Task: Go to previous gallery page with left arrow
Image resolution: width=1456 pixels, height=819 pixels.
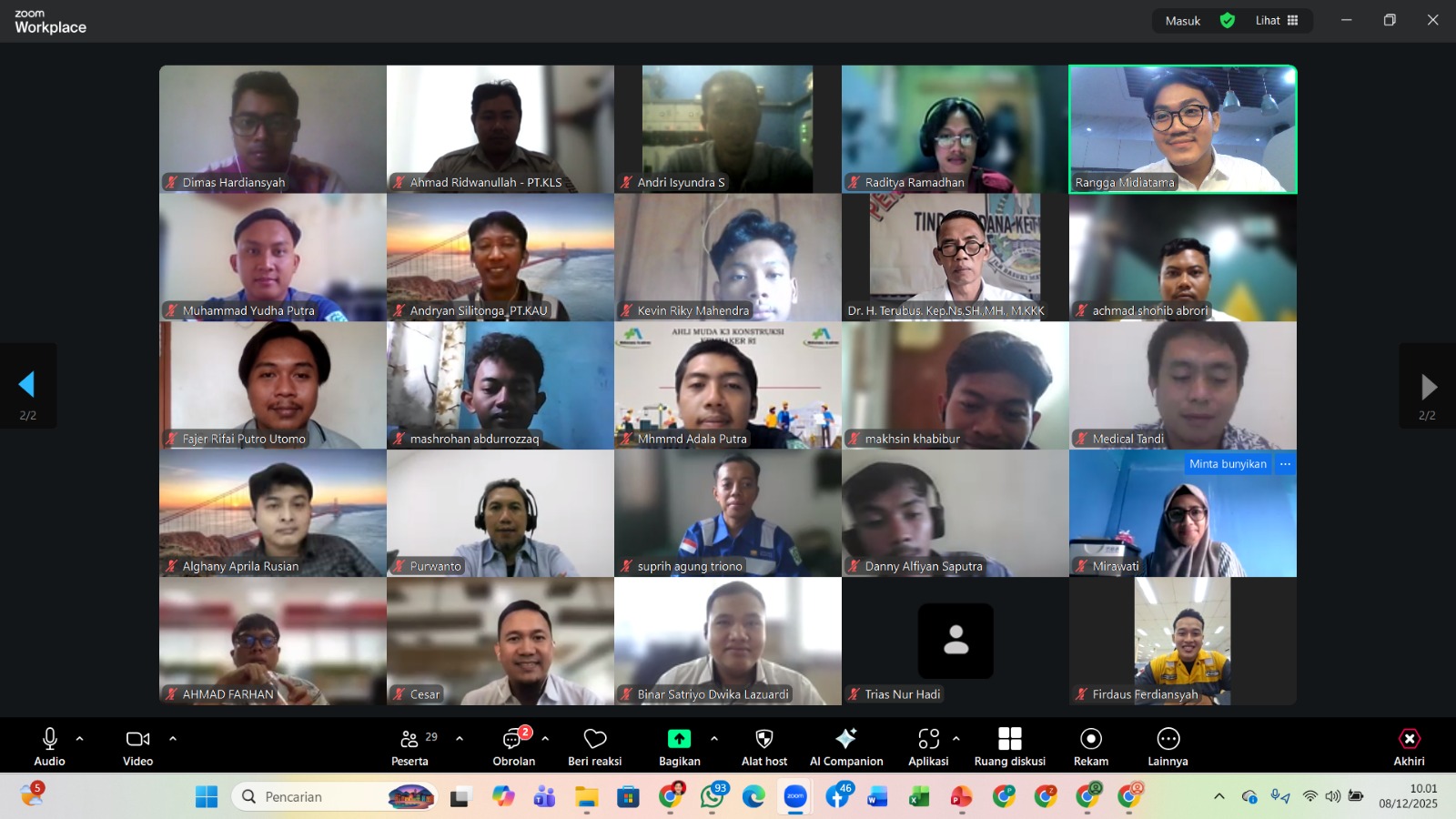Action: 27,385
